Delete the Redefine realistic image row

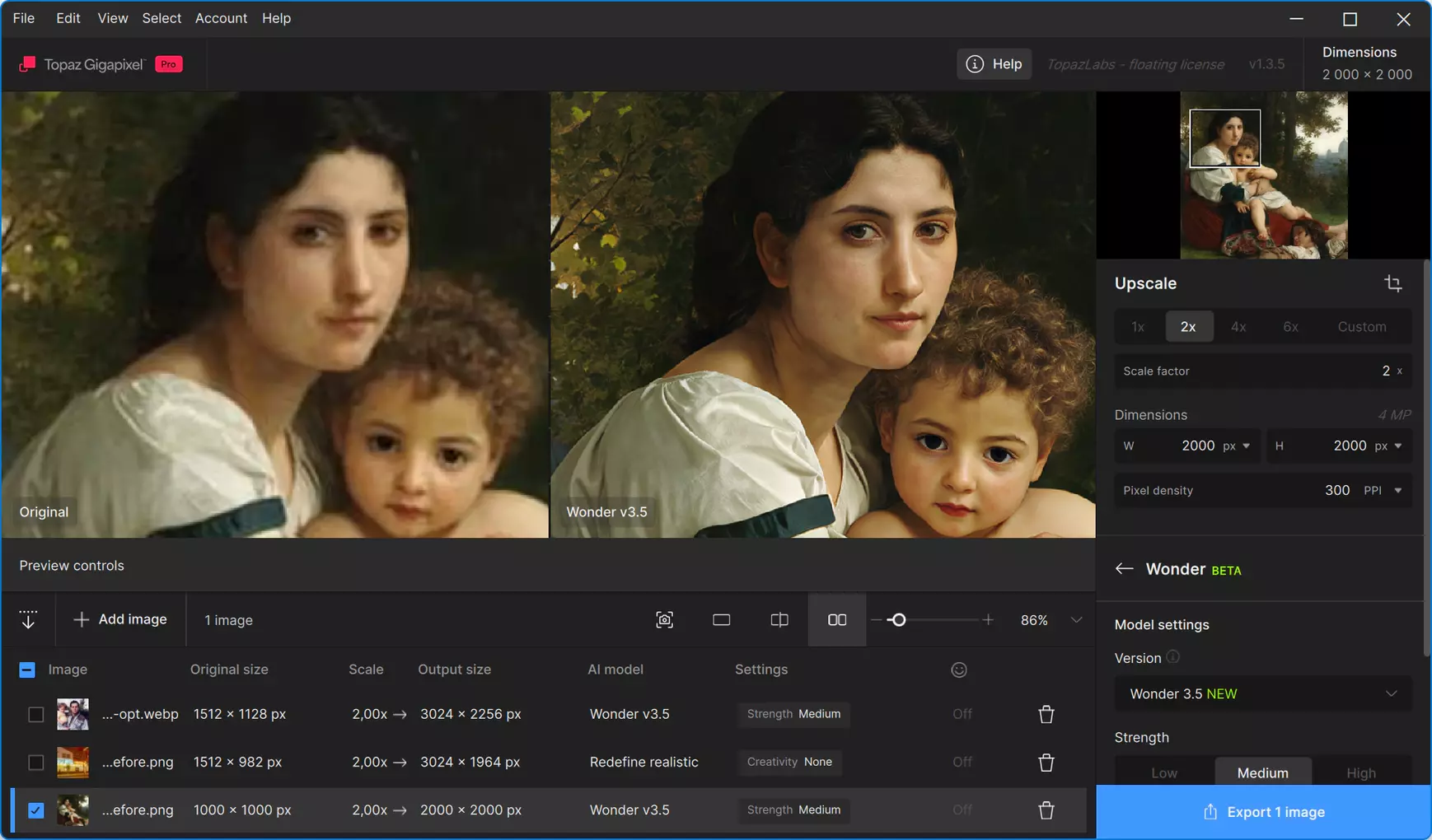point(1046,762)
